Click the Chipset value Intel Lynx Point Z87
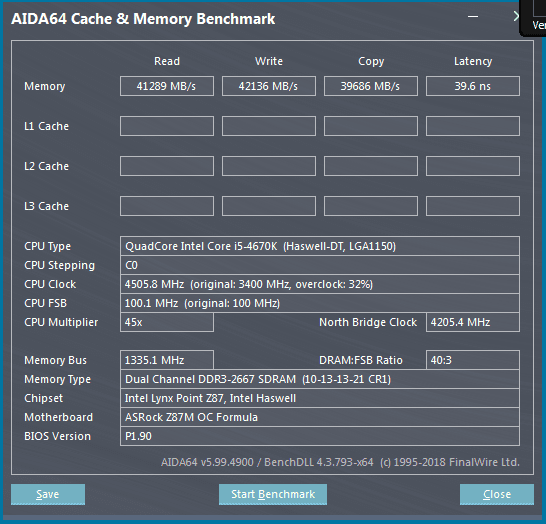 tap(320, 398)
